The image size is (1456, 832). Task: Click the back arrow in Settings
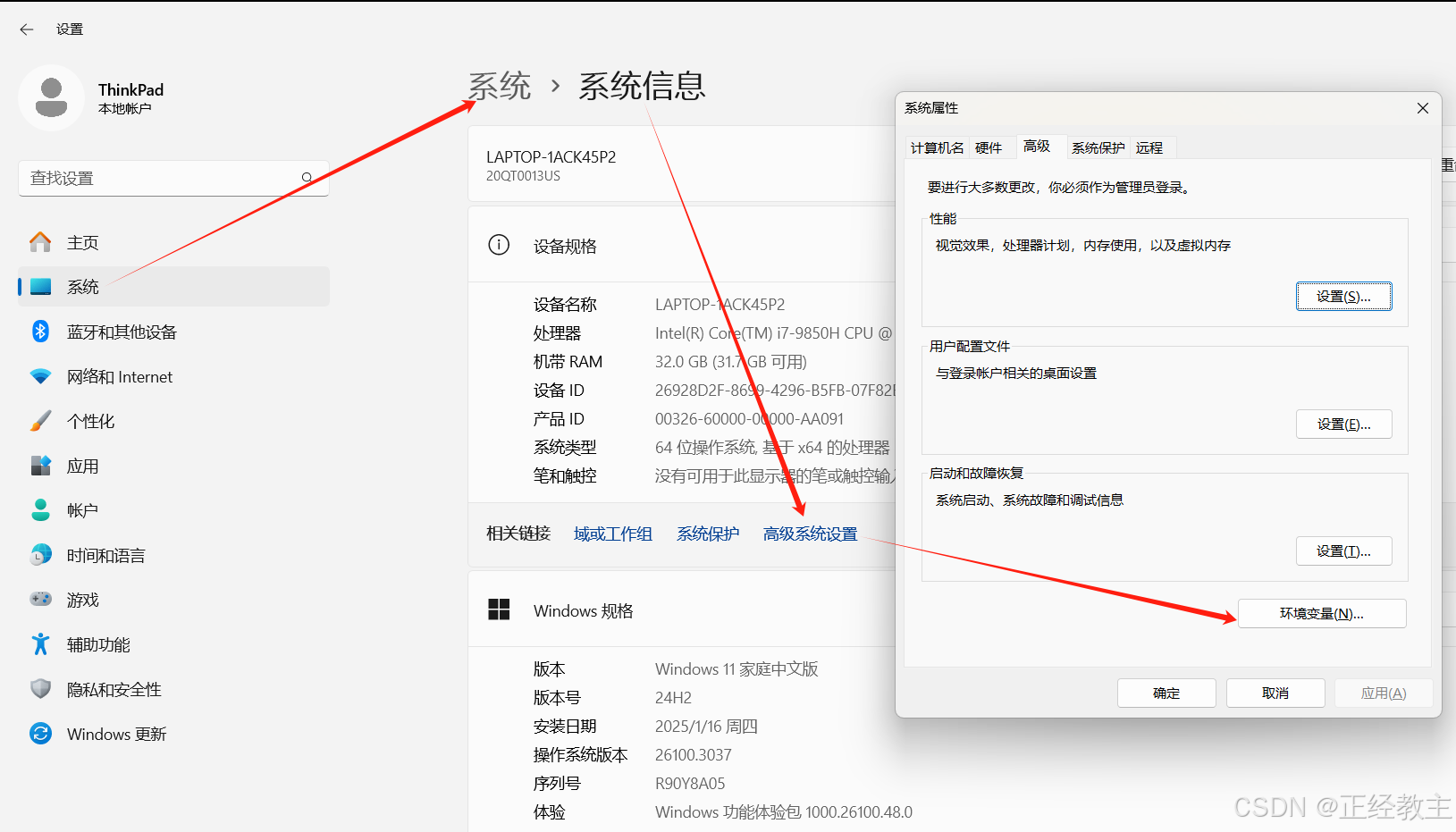pos(27,29)
